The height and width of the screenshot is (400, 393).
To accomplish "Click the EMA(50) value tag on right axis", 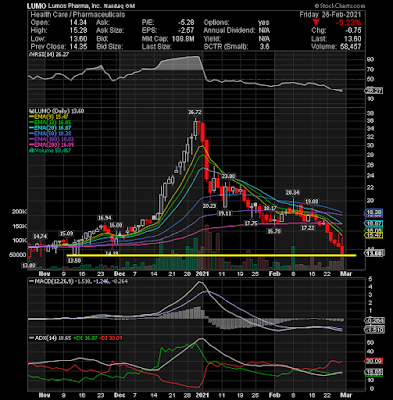I will coord(374,212).
